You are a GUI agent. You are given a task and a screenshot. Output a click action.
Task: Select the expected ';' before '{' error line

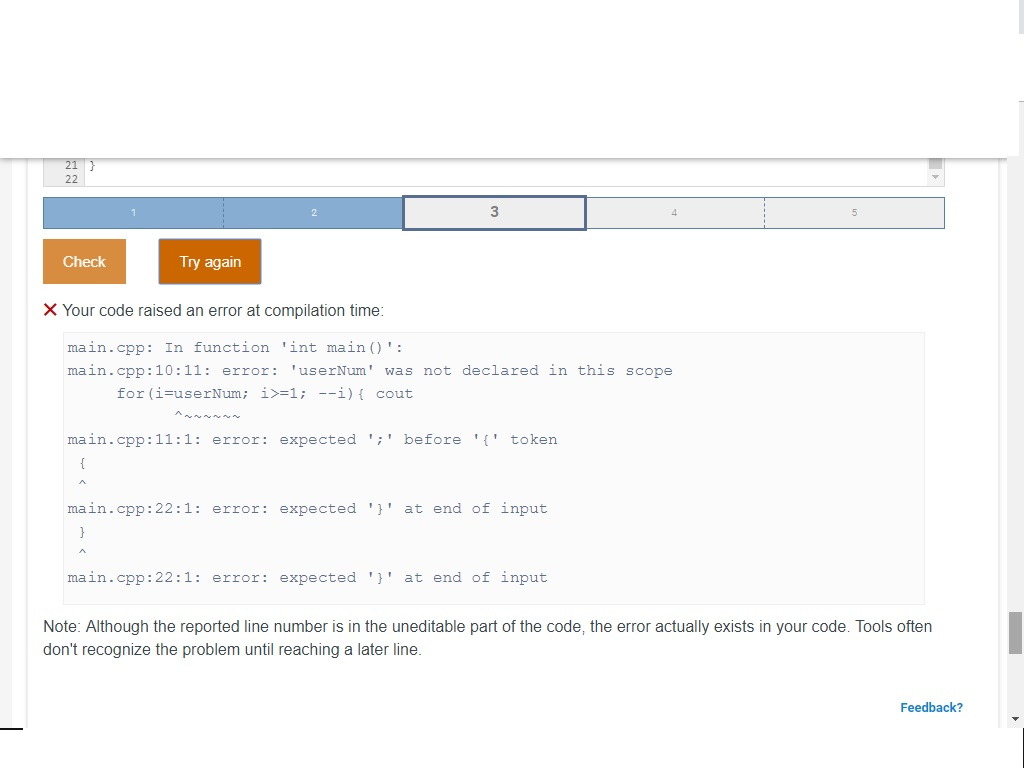pyautogui.click(x=312, y=439)
